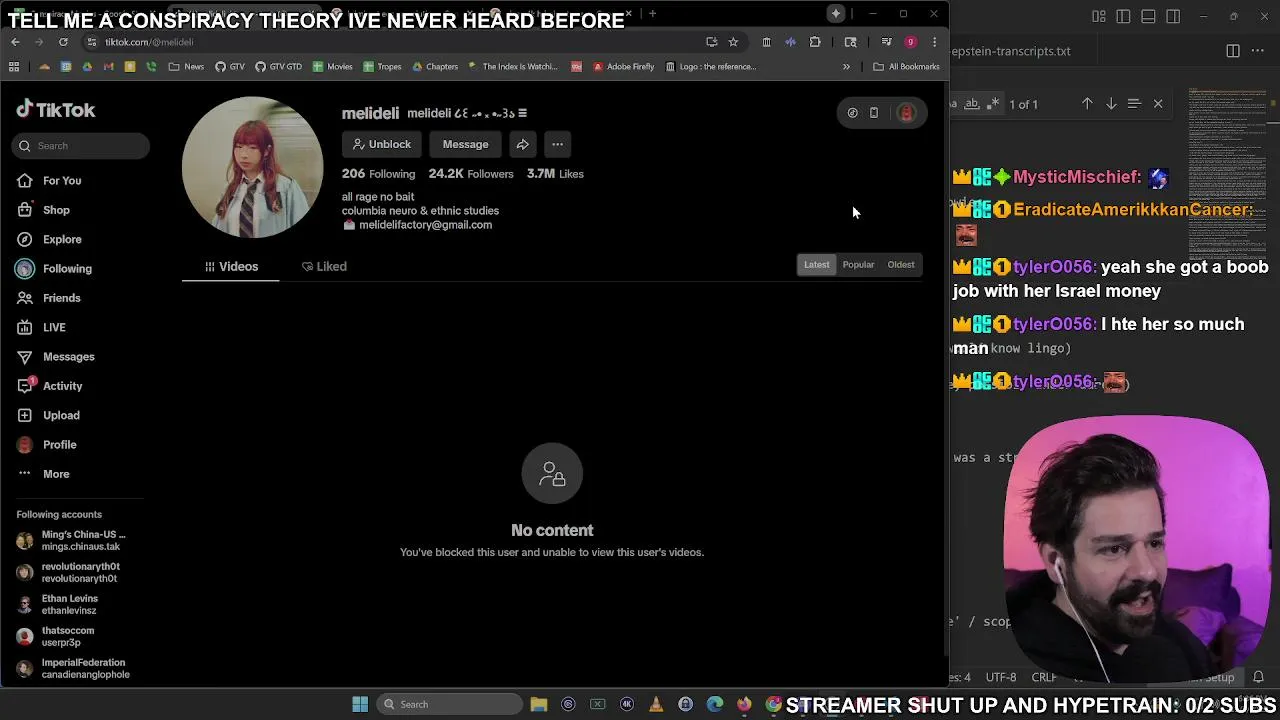Open your Profile from sidebar
Viewport: 1280px width, 720px height.
pos(48,444)
